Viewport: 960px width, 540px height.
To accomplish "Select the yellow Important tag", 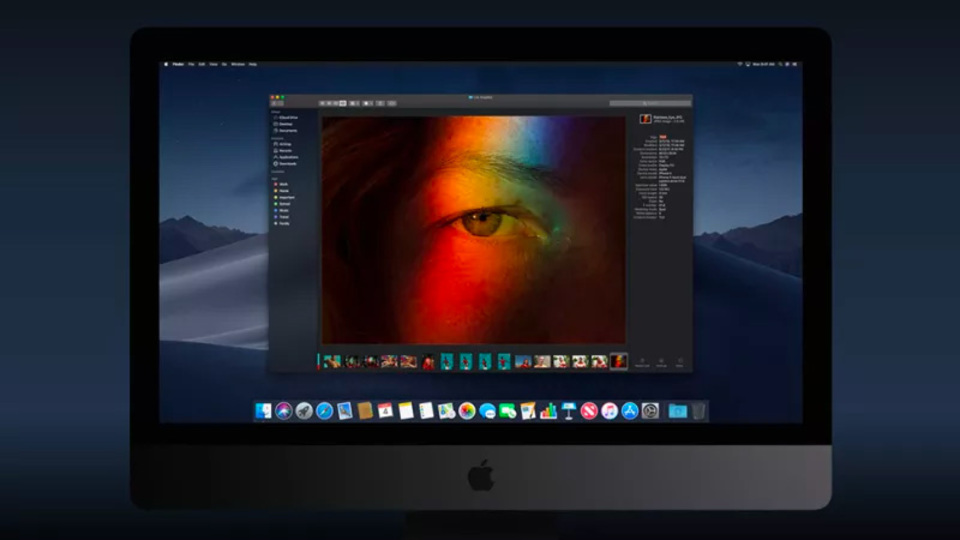I will [x=284, y=197].
